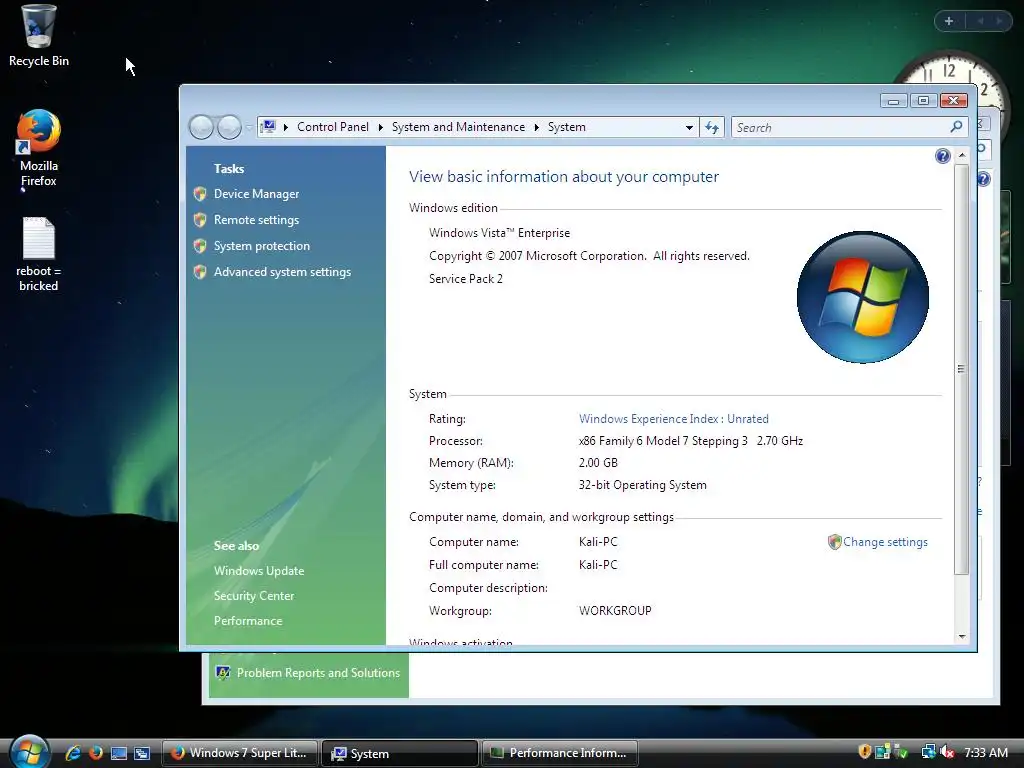Open Advanced system settings
1024x768 pixels.
click(x=282, y=272)
